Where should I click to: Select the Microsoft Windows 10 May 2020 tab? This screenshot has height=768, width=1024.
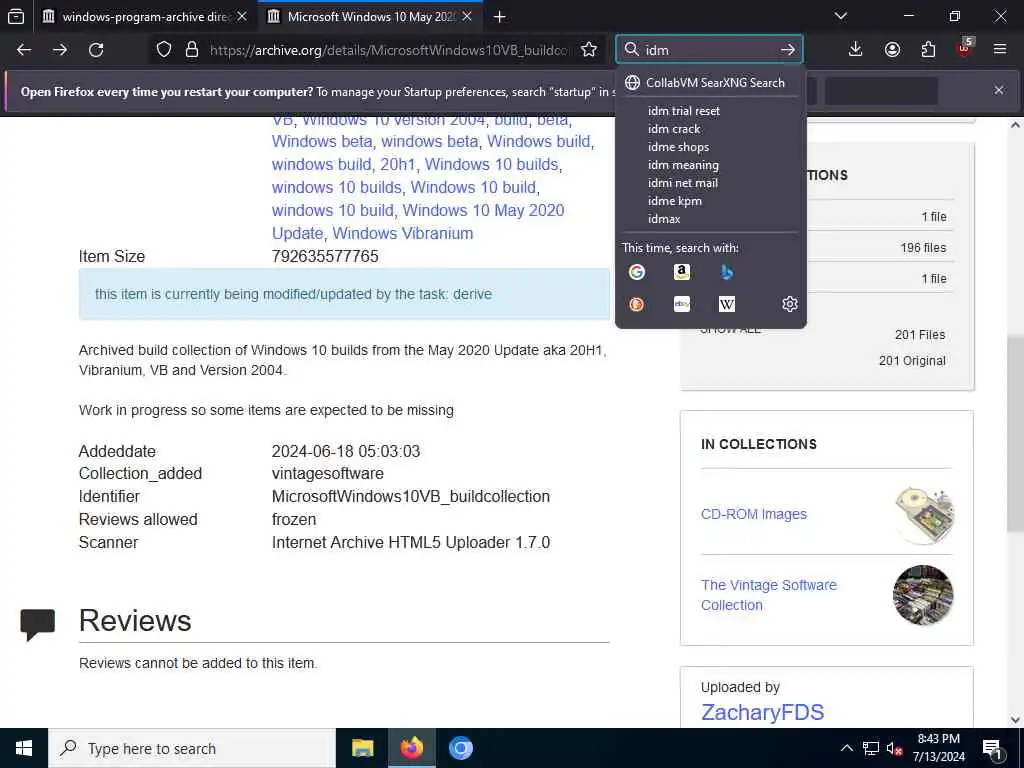point(371,16)
